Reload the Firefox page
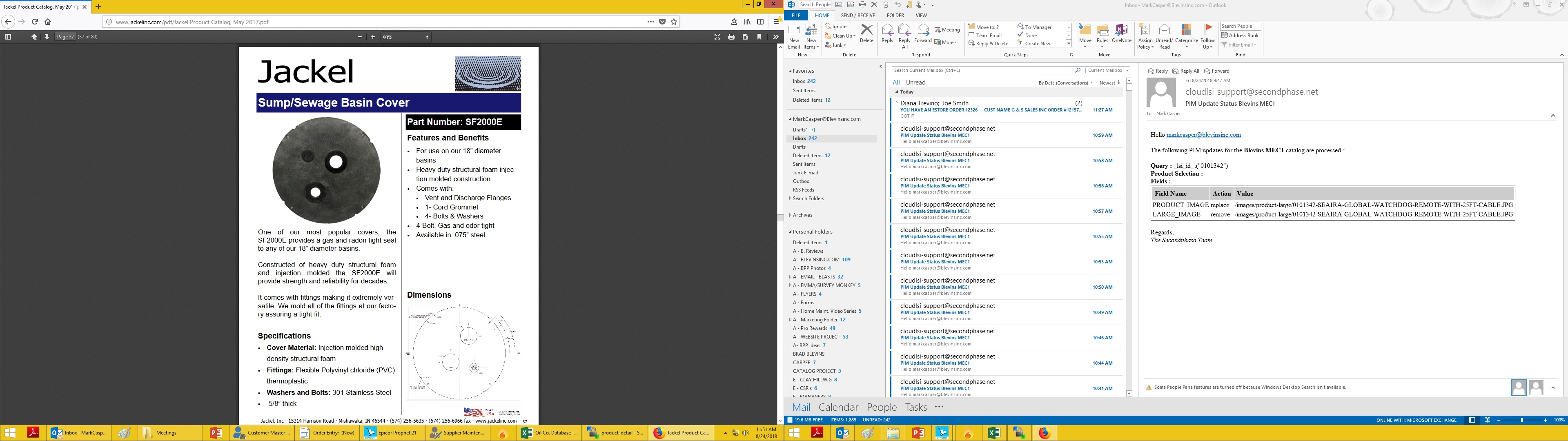The width and height of the screenshot is (1568, 441). pos(35,21)
